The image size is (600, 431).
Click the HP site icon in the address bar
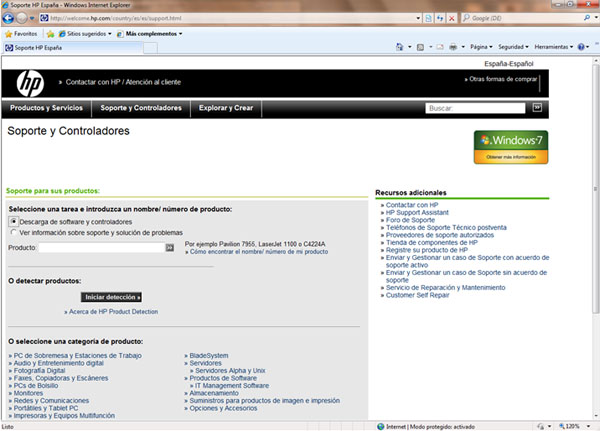tap(44, 18)
